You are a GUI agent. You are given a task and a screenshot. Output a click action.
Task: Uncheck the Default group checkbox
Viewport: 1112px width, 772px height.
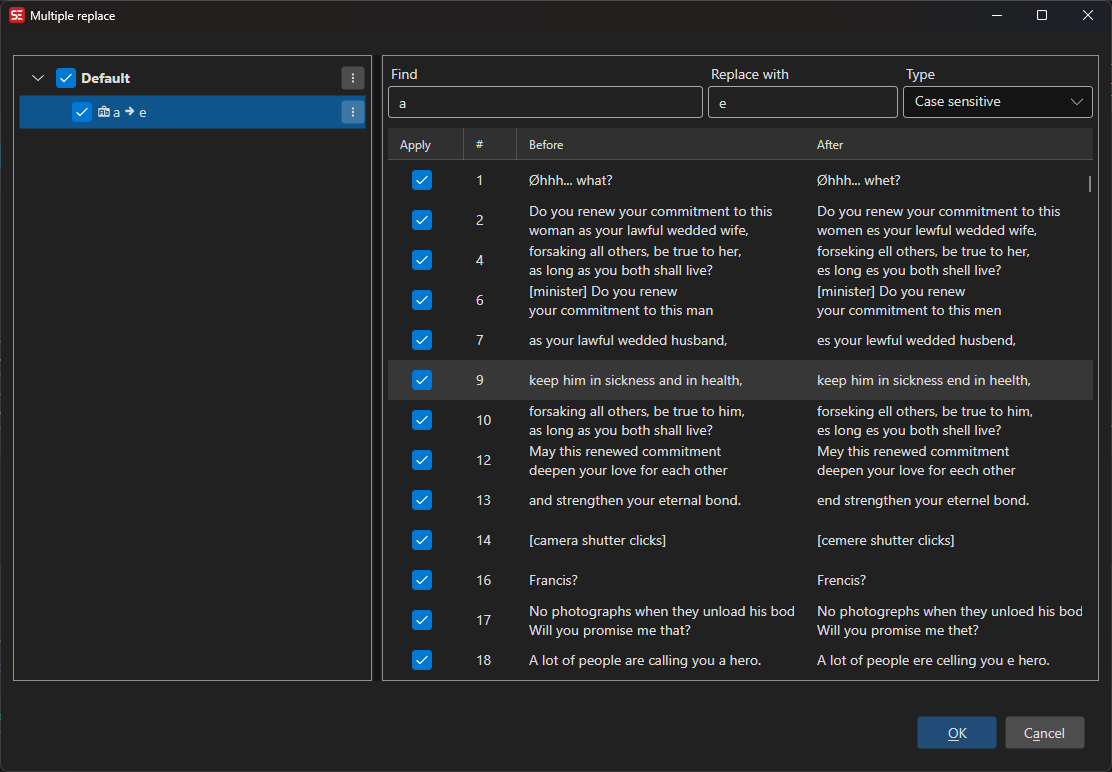pyautogui.click(x=66, y=78)
